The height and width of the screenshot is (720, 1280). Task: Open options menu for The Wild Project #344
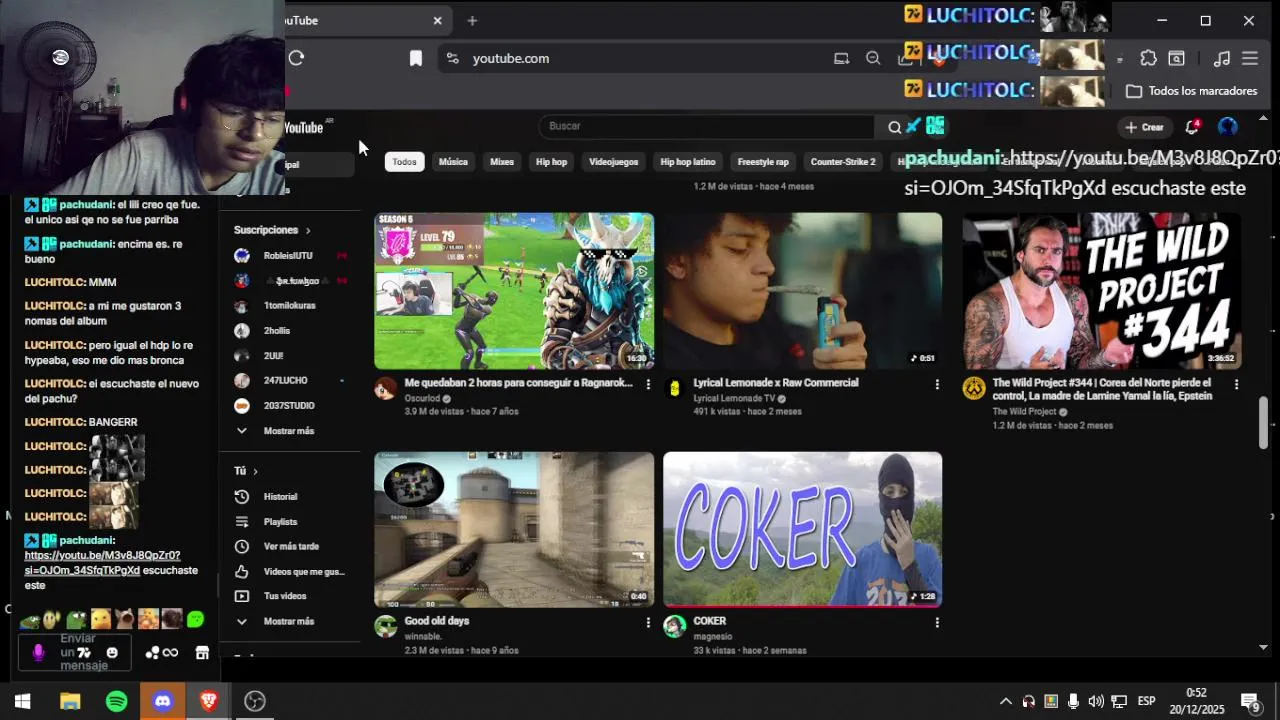point(1236,384)
